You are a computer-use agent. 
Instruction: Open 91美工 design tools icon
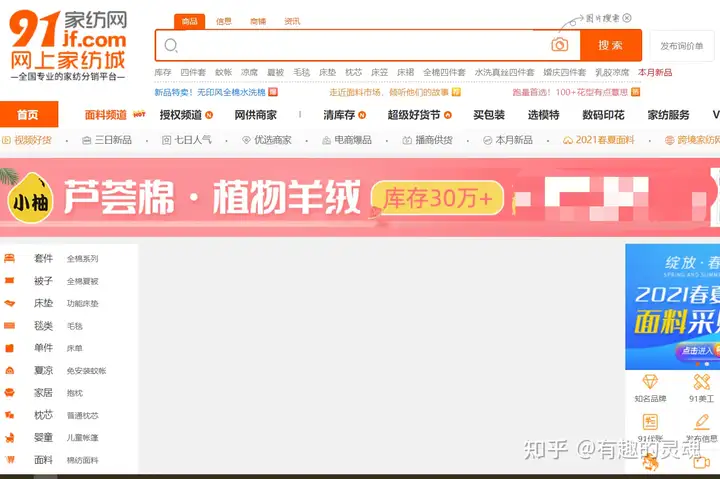(702, 382)
